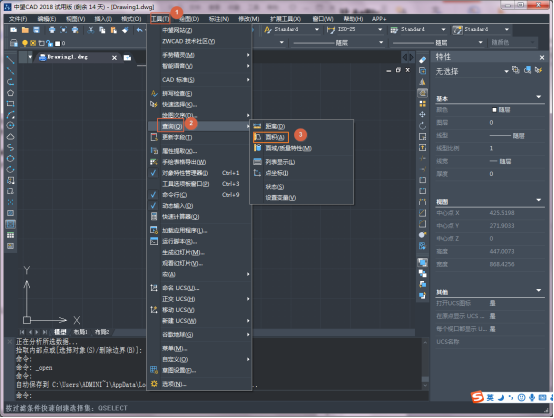Click the Cut scissors icon in toolbar
The height and width of the screenshot is (418, 554).
click(x=91, y=30)
